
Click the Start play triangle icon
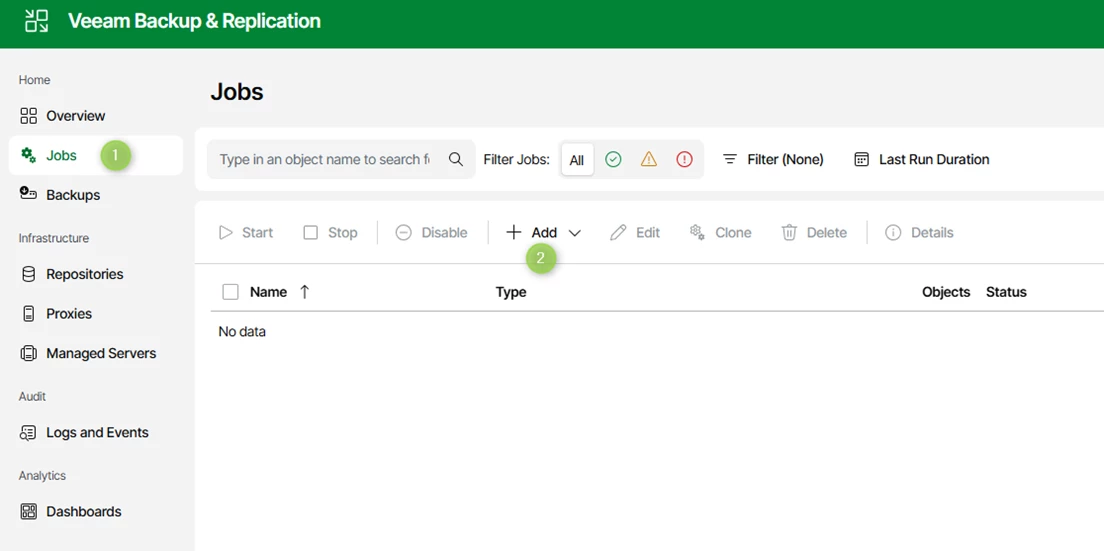[225, 232]
